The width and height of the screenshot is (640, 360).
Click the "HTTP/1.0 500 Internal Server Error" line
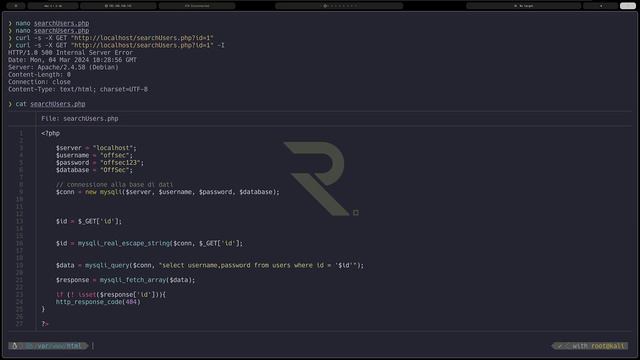click(x=70, y=53)
